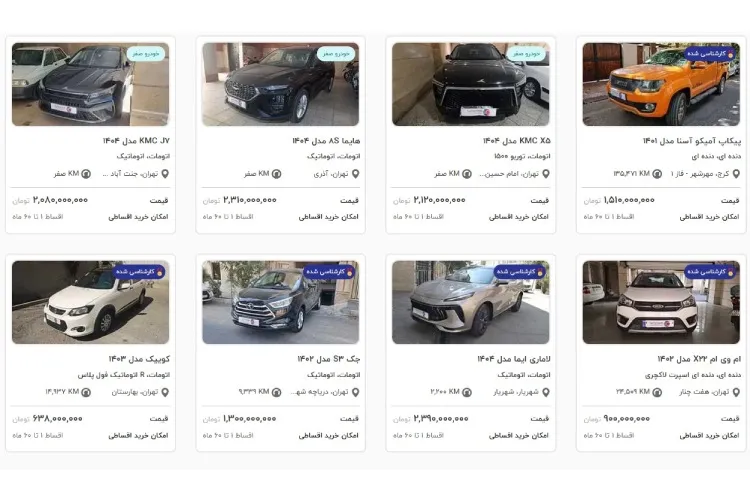Click odometer icon on MVM X22 card
The height and width of the screenshot is (500, 750).
tap(657, 392)
